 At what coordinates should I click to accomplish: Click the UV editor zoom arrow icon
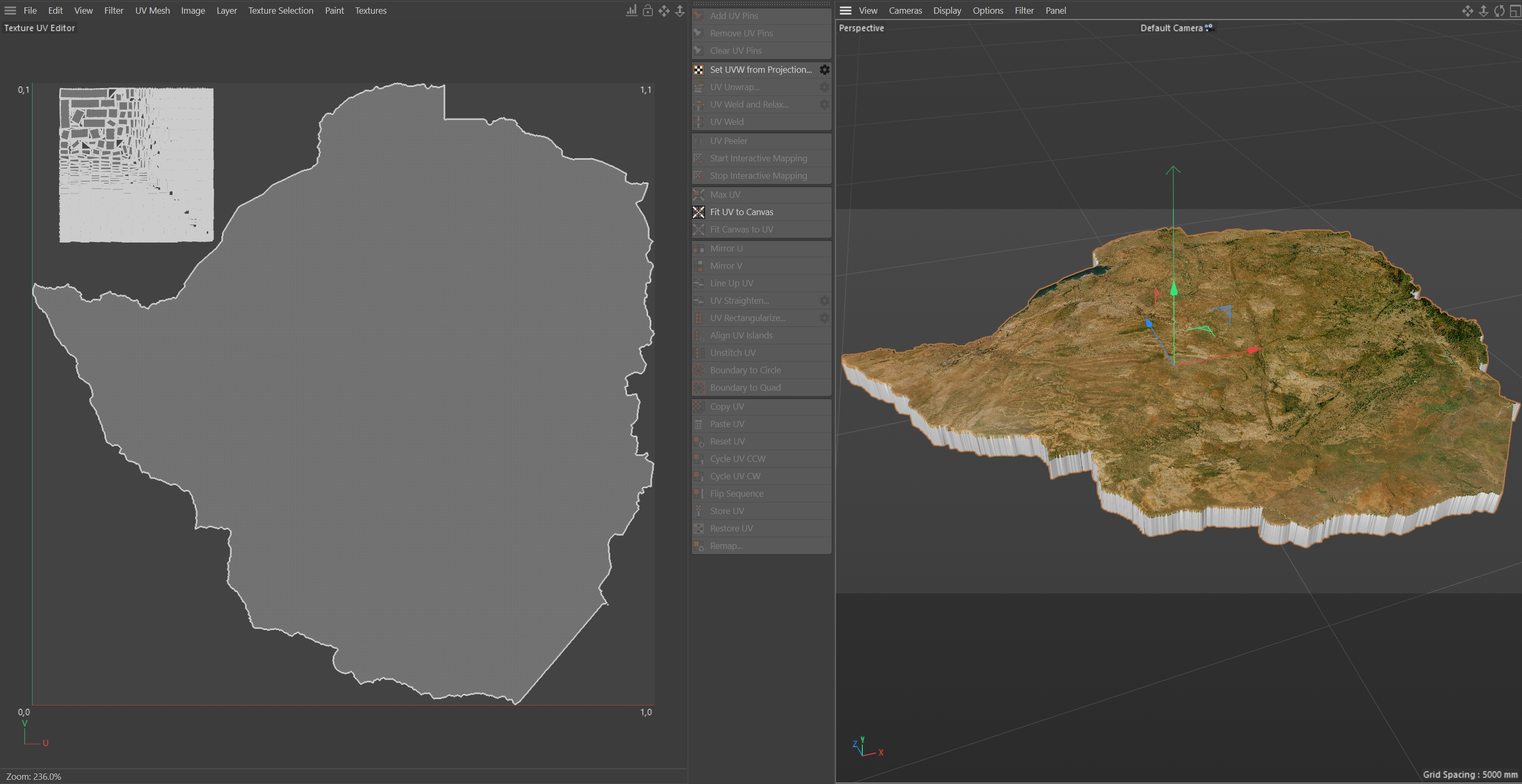click(x=680, y=11)
